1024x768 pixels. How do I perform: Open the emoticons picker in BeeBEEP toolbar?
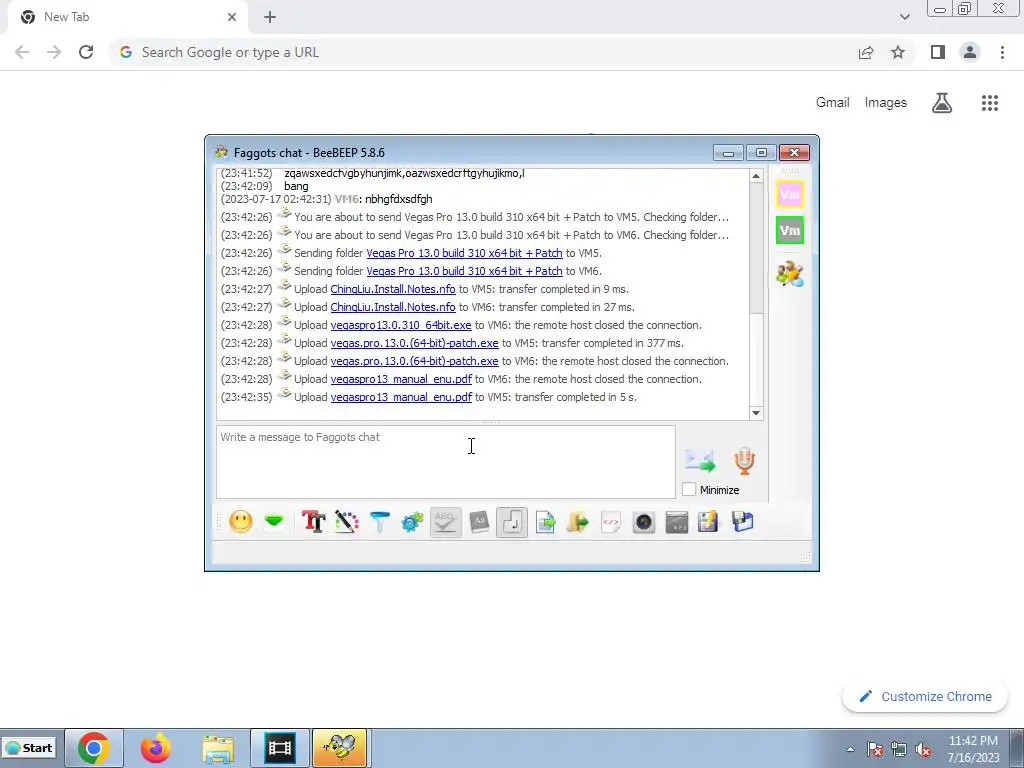click(241, 522)
